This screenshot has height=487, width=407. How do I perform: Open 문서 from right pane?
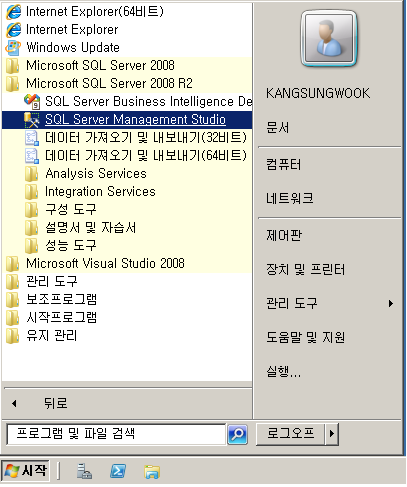[277, 128]
